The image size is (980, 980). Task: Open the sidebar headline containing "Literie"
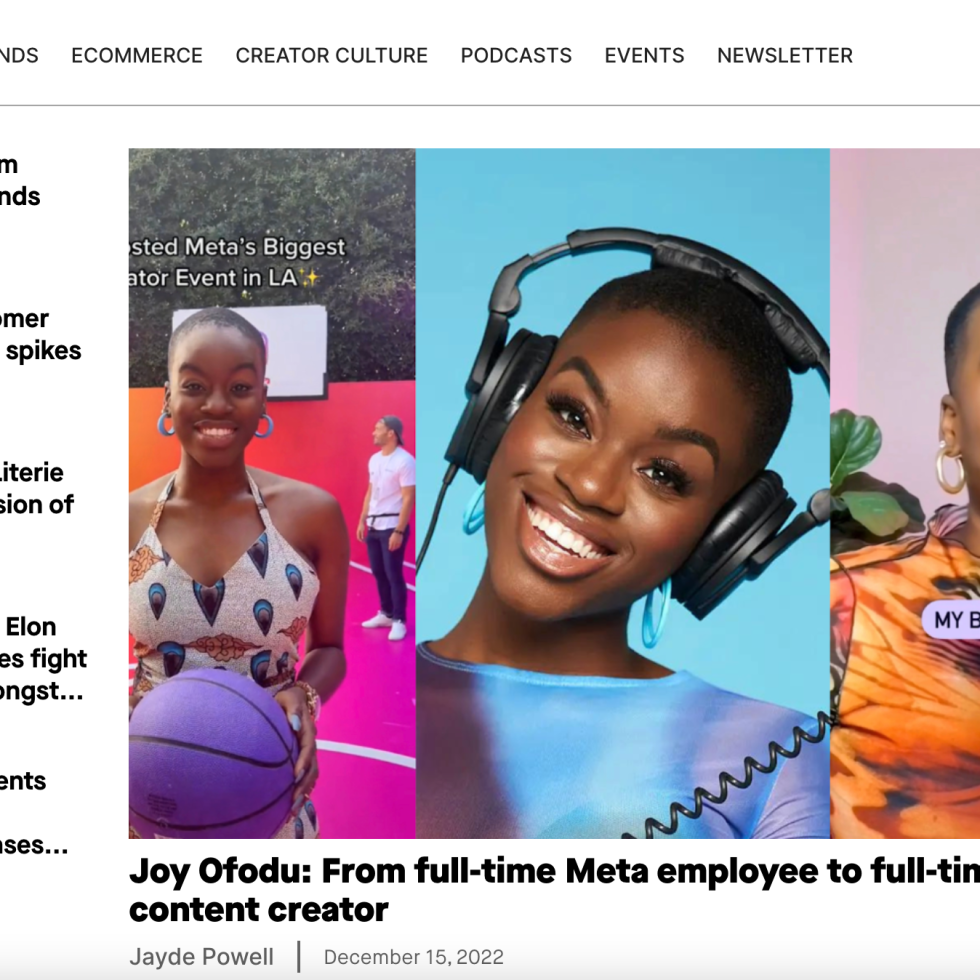[x=37, y=488]
